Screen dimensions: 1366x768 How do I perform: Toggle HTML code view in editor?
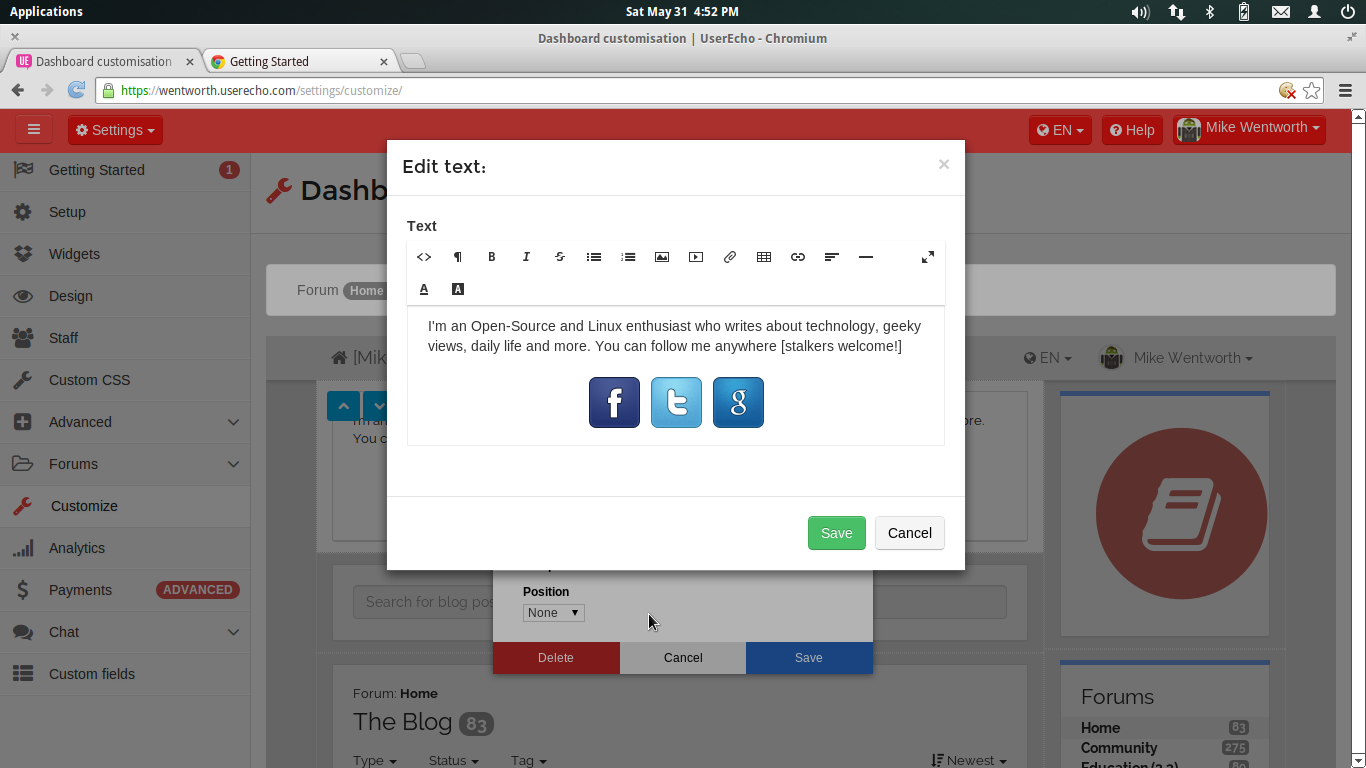[x=424, y=257]
